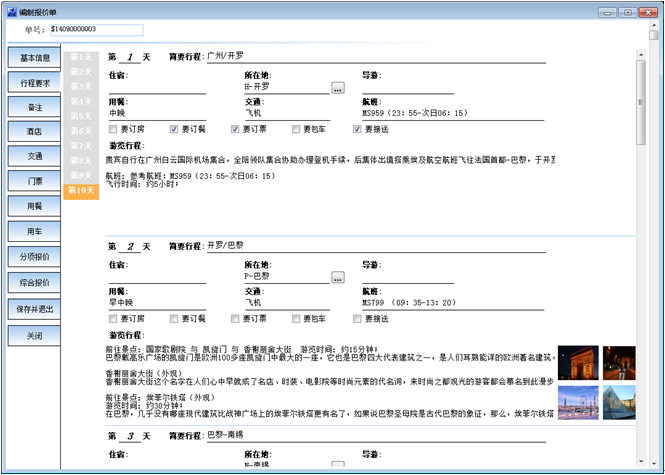Click text 飞行时间: 约5小时
The image size is (665, 475).
click(142, 184)
